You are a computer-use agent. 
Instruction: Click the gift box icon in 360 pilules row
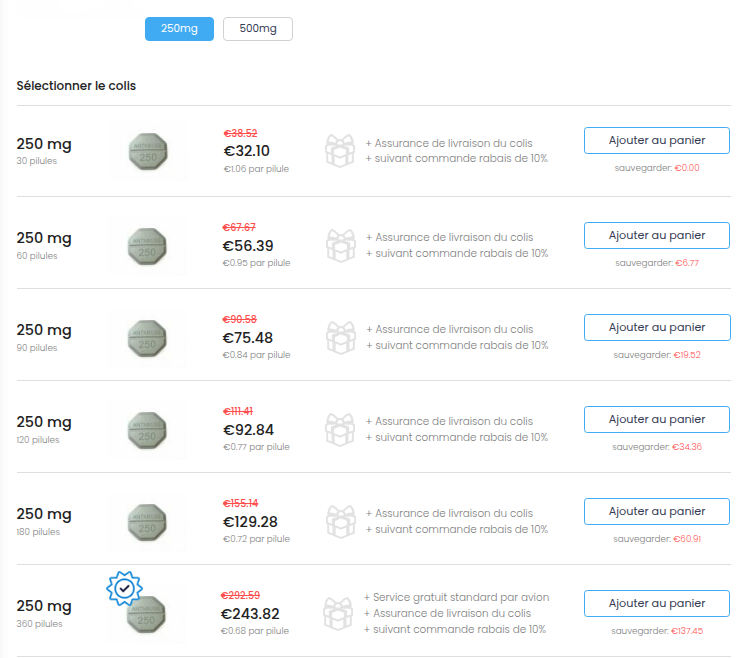click(x=338, y=613)
